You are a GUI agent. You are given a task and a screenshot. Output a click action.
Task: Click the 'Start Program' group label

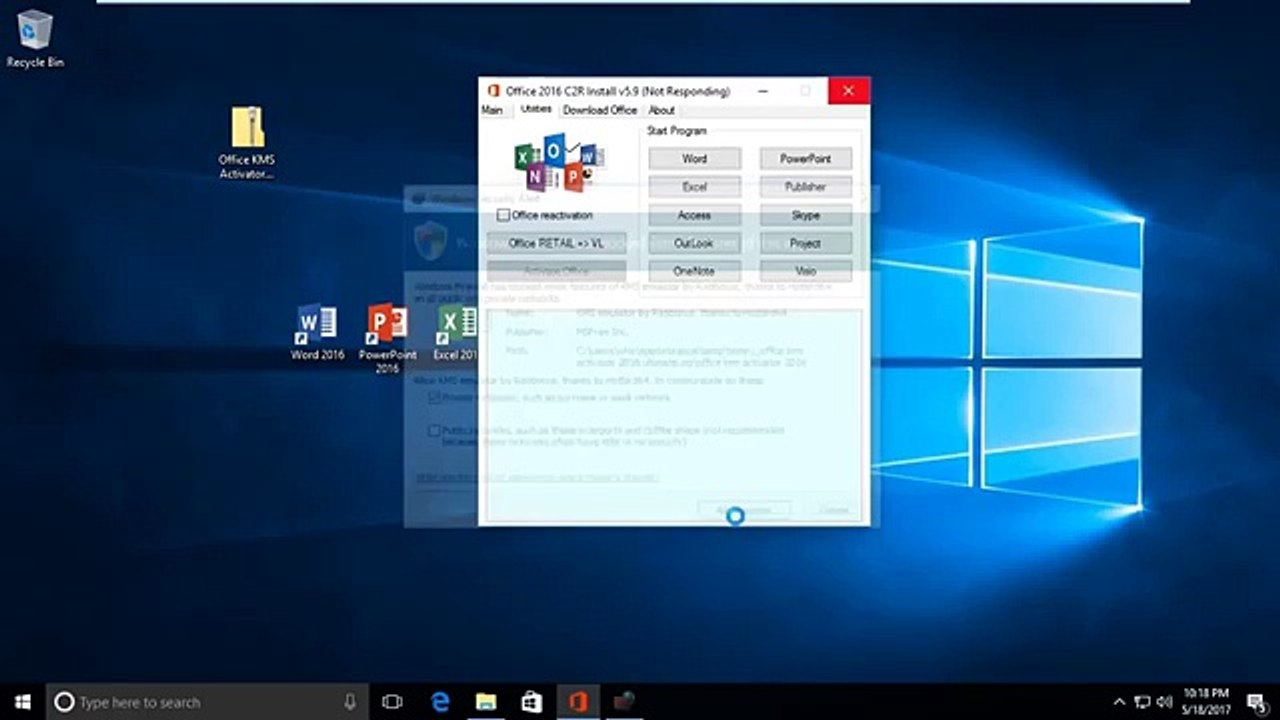pos(677,131)
